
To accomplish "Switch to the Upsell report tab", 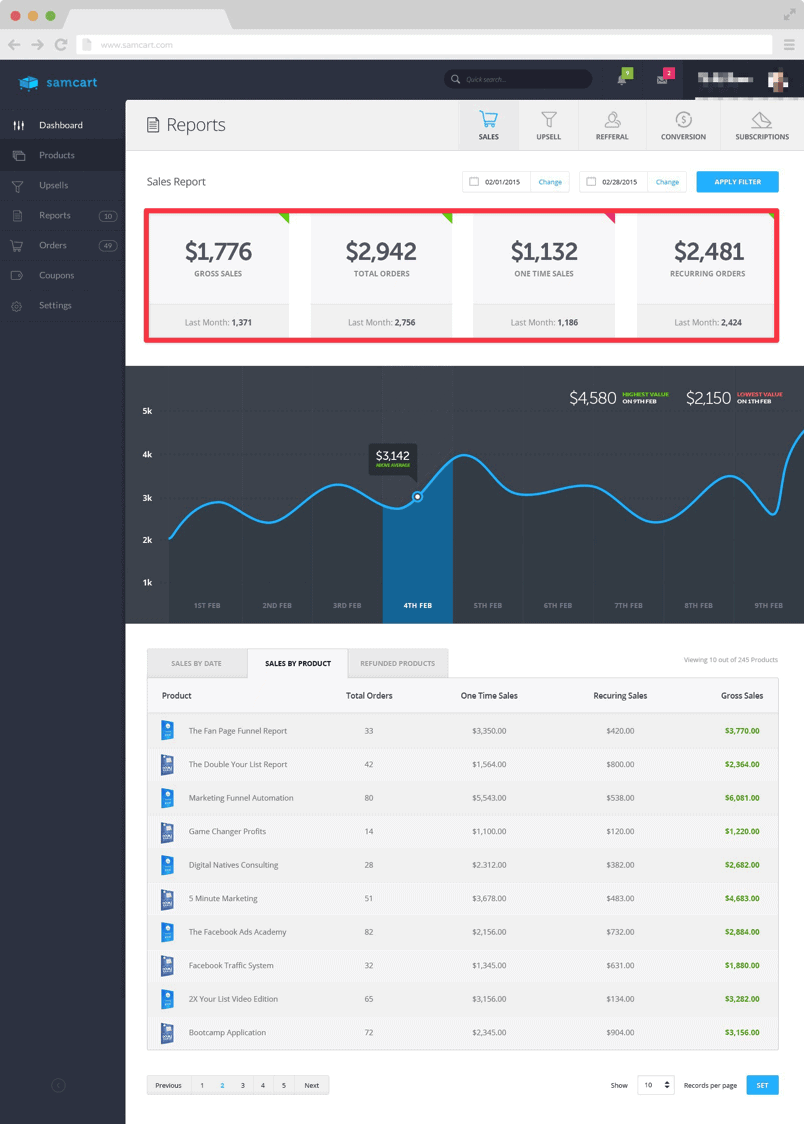I will click(x=549, y=125).
